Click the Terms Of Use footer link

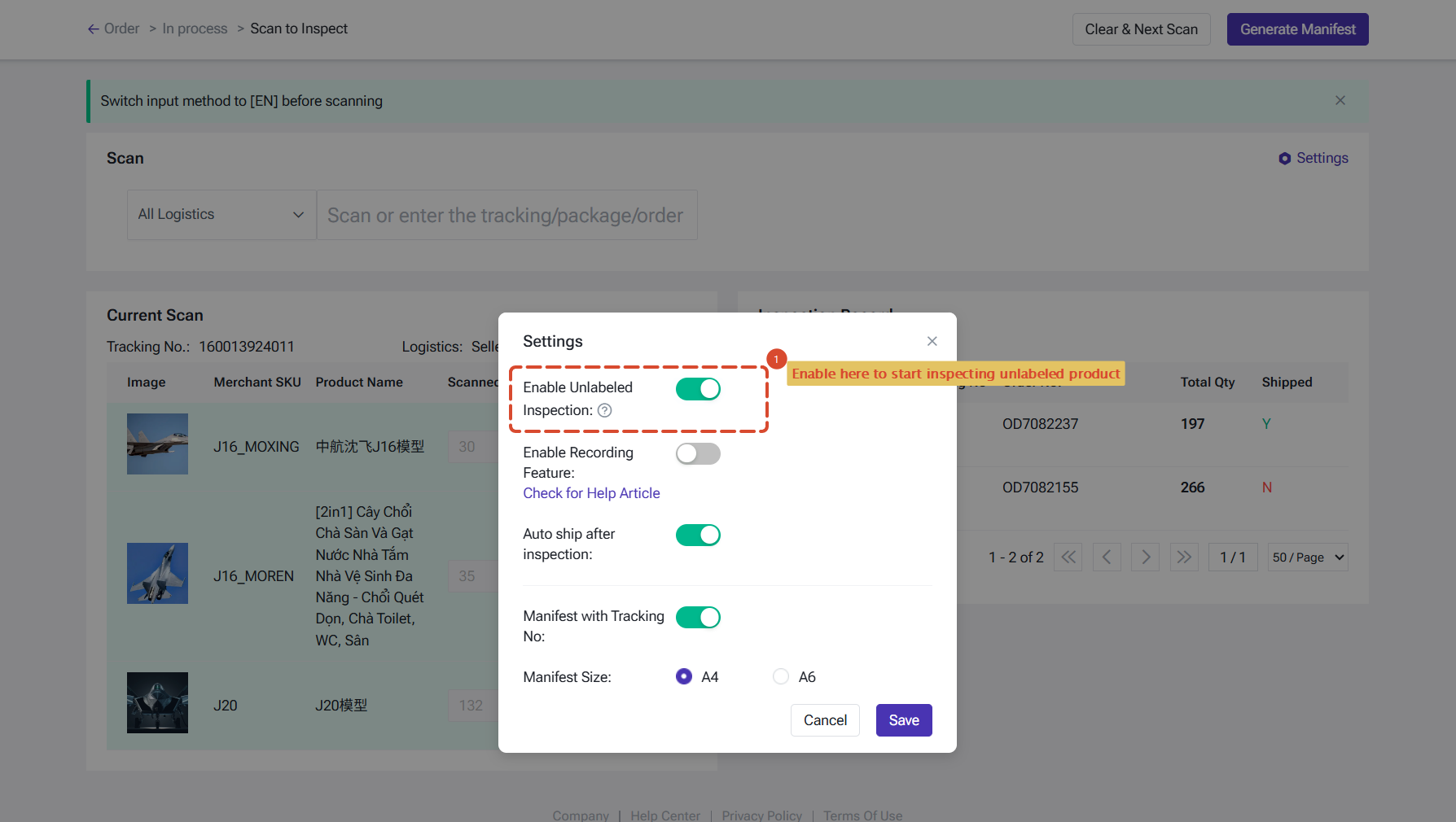(862, 815)
